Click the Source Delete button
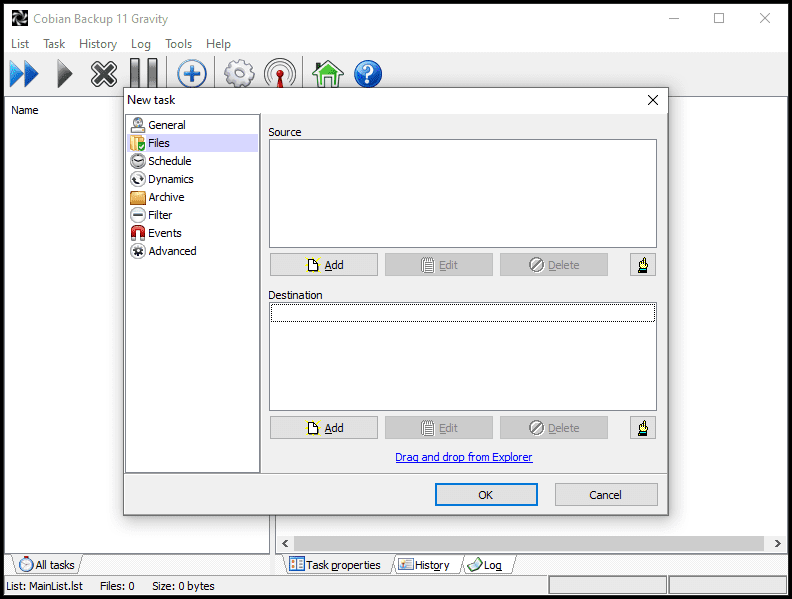 pos(554,265)
